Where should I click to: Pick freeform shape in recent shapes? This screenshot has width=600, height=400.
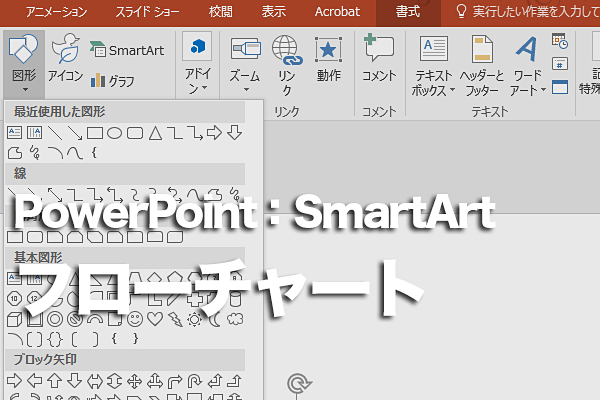[x=15, y=153]
